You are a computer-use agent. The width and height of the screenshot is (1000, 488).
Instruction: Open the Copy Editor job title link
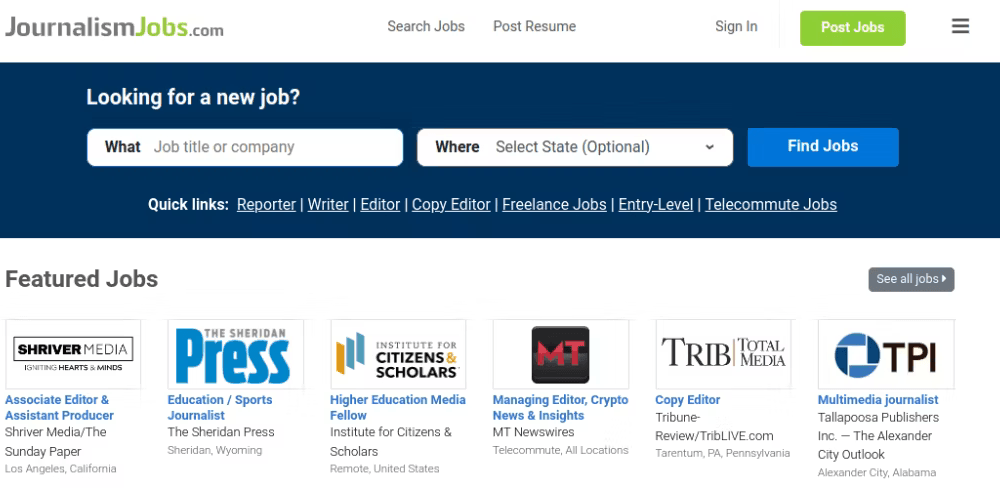click(688, 400)
